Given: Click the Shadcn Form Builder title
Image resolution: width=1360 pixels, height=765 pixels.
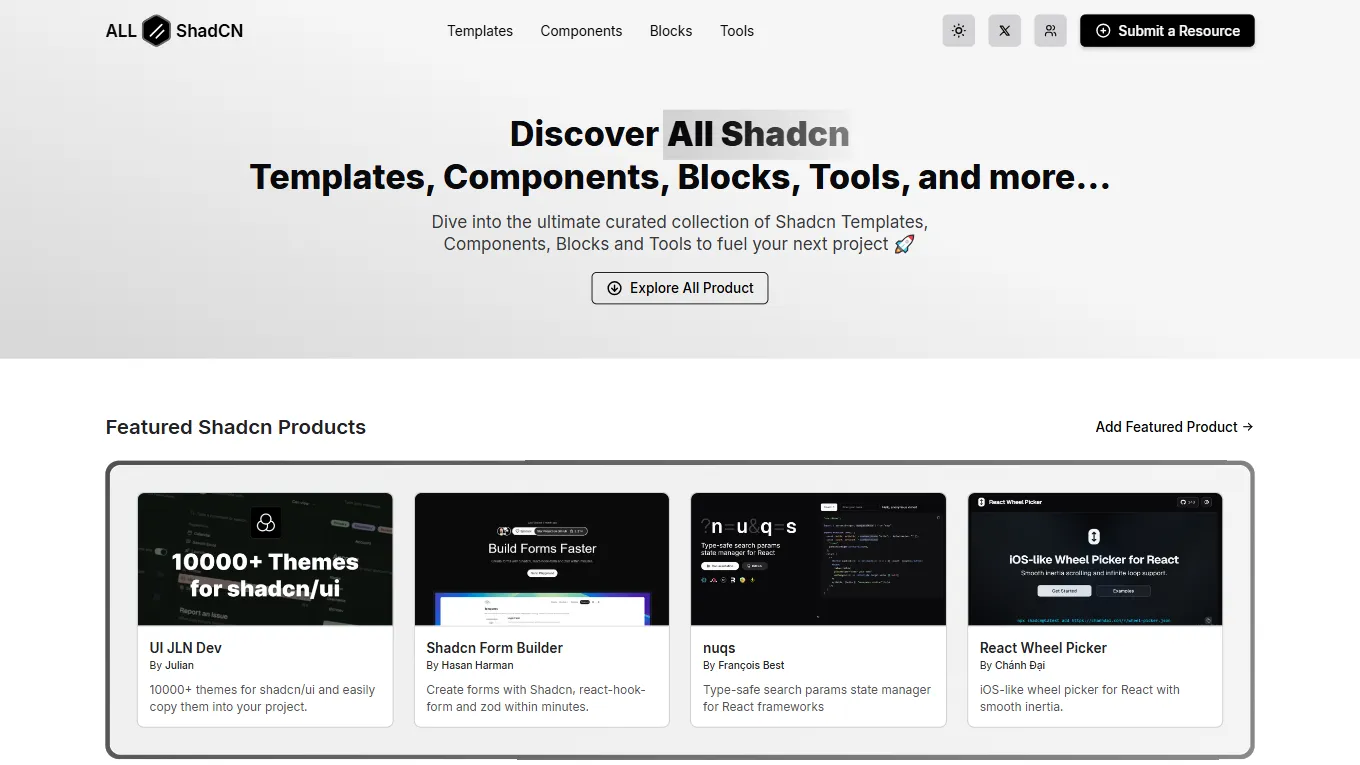Looking at the screenshot, I should tap(494, 648).
